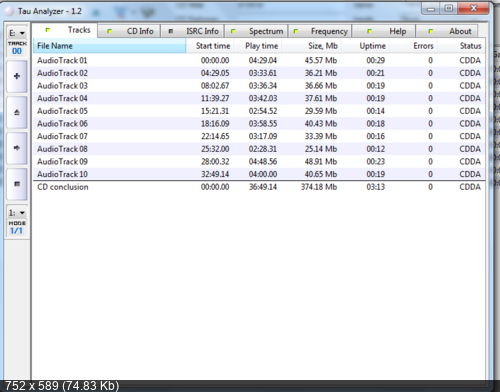Click the 18:16.09 start time cell

215,124
